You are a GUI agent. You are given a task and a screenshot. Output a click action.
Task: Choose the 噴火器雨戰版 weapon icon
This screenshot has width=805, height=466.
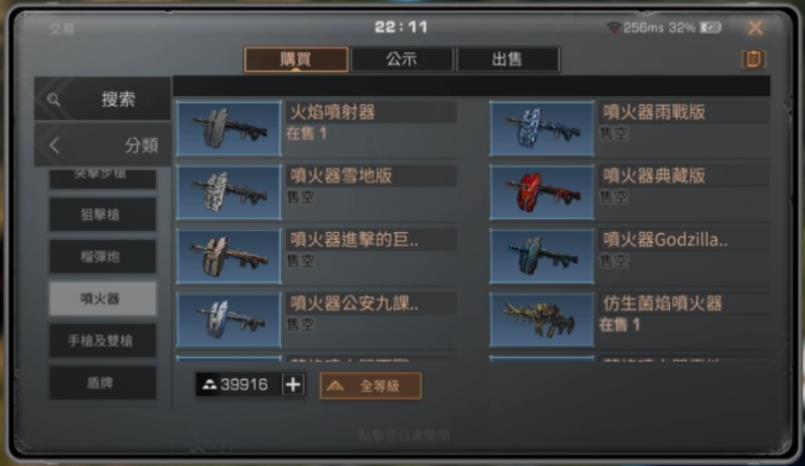tap(542, 128)
